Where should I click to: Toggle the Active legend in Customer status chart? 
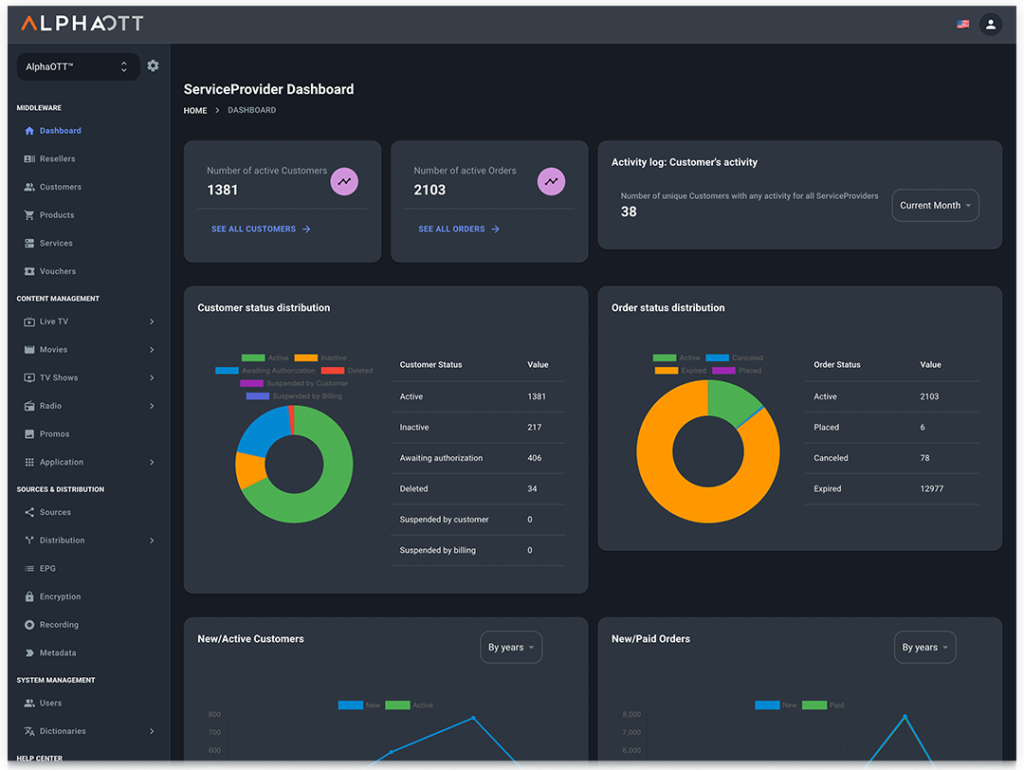266,357
